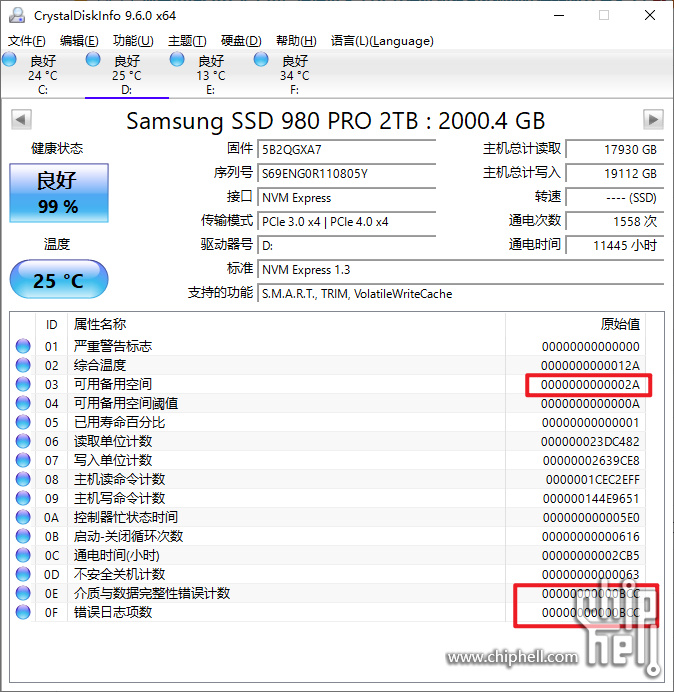Click the ID column header
Viewport: 674px width, 692px height.
(x=51, y=324)
